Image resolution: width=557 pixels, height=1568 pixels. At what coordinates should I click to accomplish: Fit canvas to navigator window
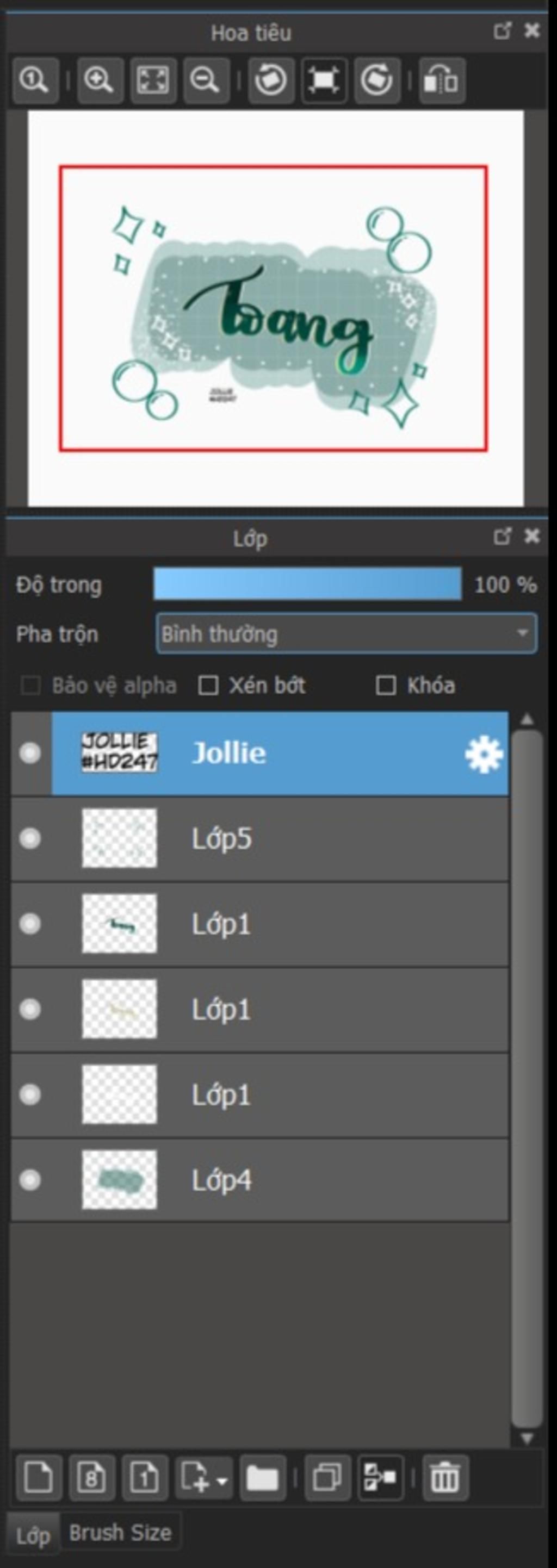[x=153, y=80]
